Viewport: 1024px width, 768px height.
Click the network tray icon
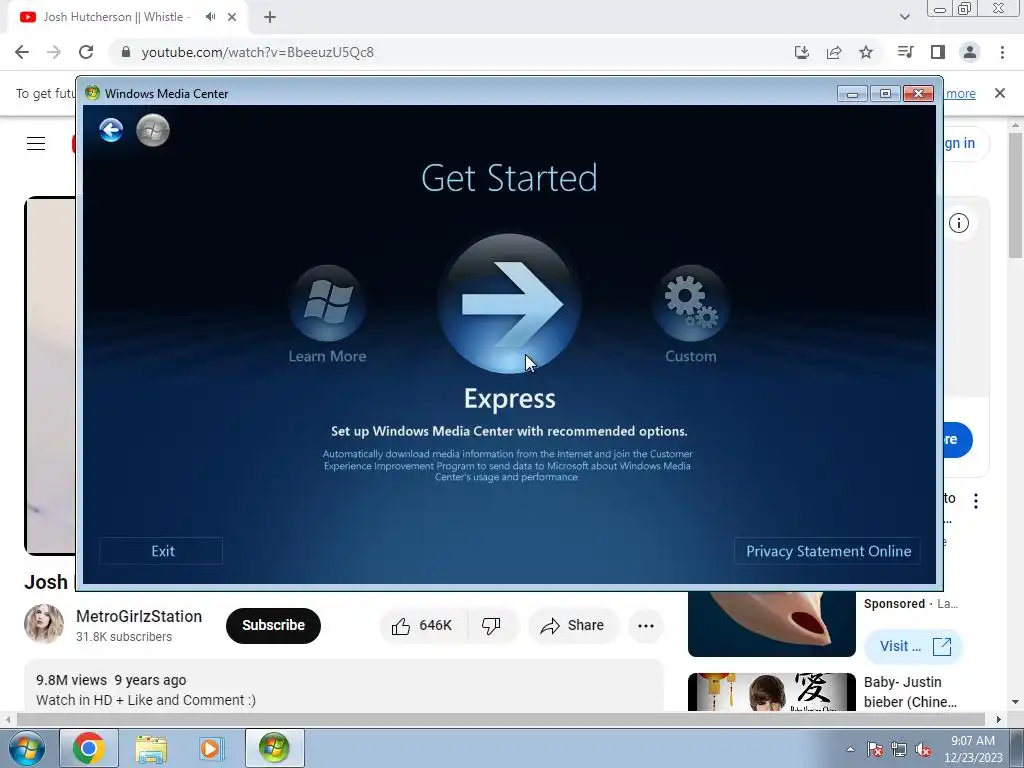pyautogui.click(x=899, y=749)
